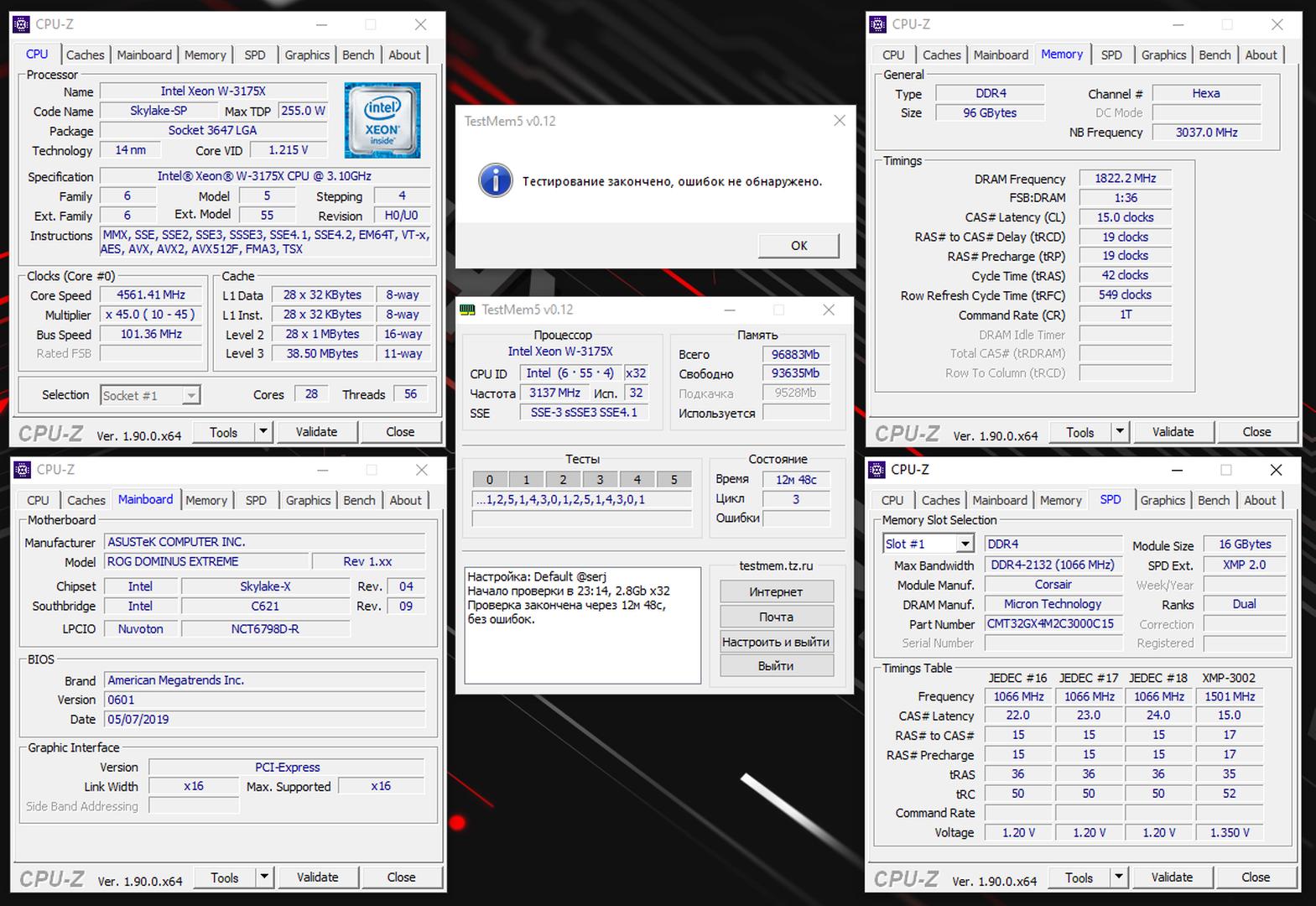Click CPU-Z app icon in SPD window title bar
This screenshot has height=906, width=1316.
tap(877, 470)
